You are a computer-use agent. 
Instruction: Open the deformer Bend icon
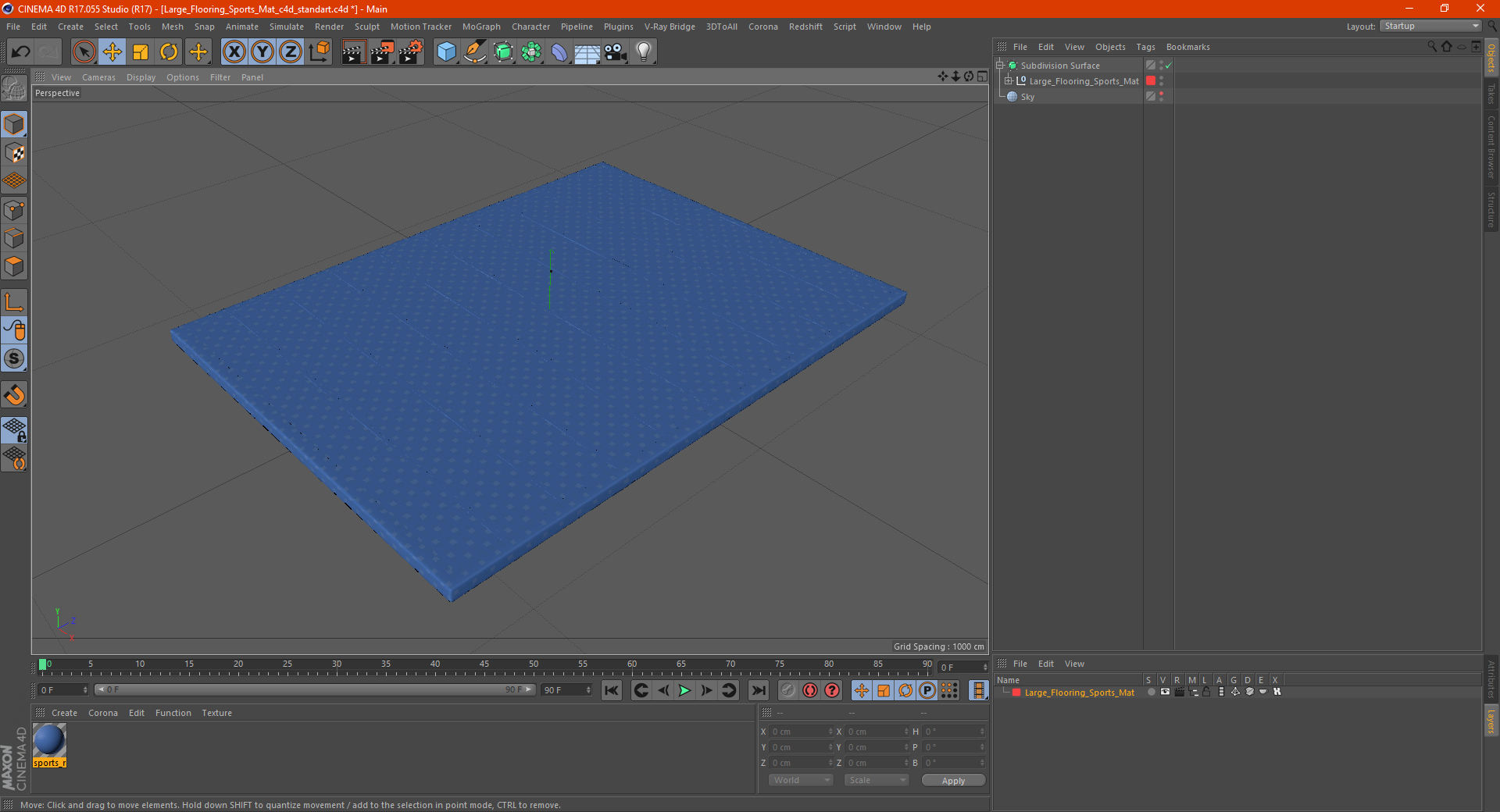559,52
